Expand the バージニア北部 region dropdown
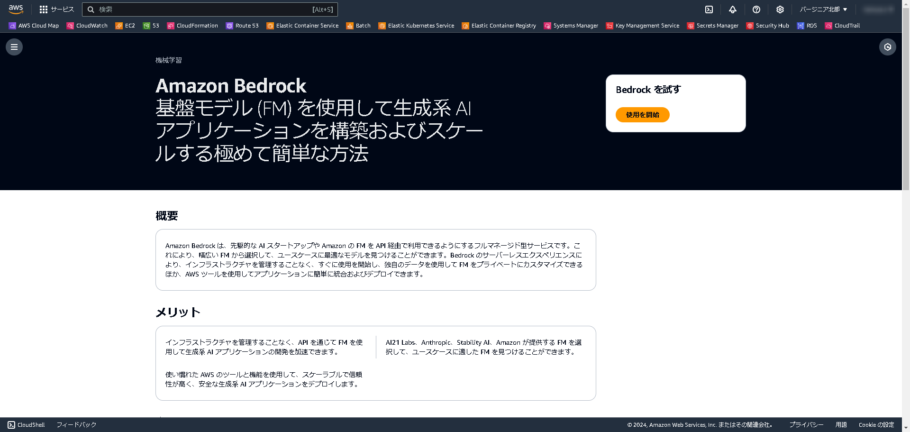This screenshot has width=910, height=432. pos(824,9)
